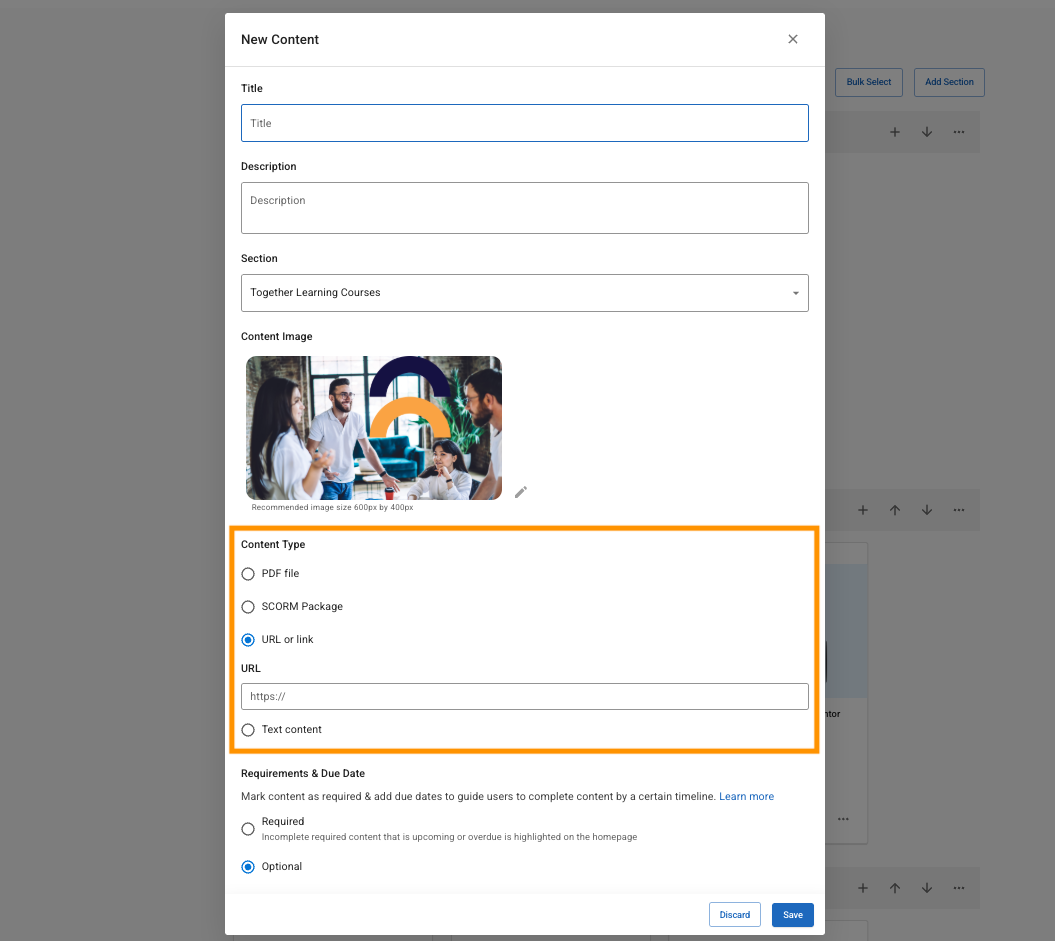Close the New Content dialog with X
Screen dimensions: 1055x941
point(793,39)
